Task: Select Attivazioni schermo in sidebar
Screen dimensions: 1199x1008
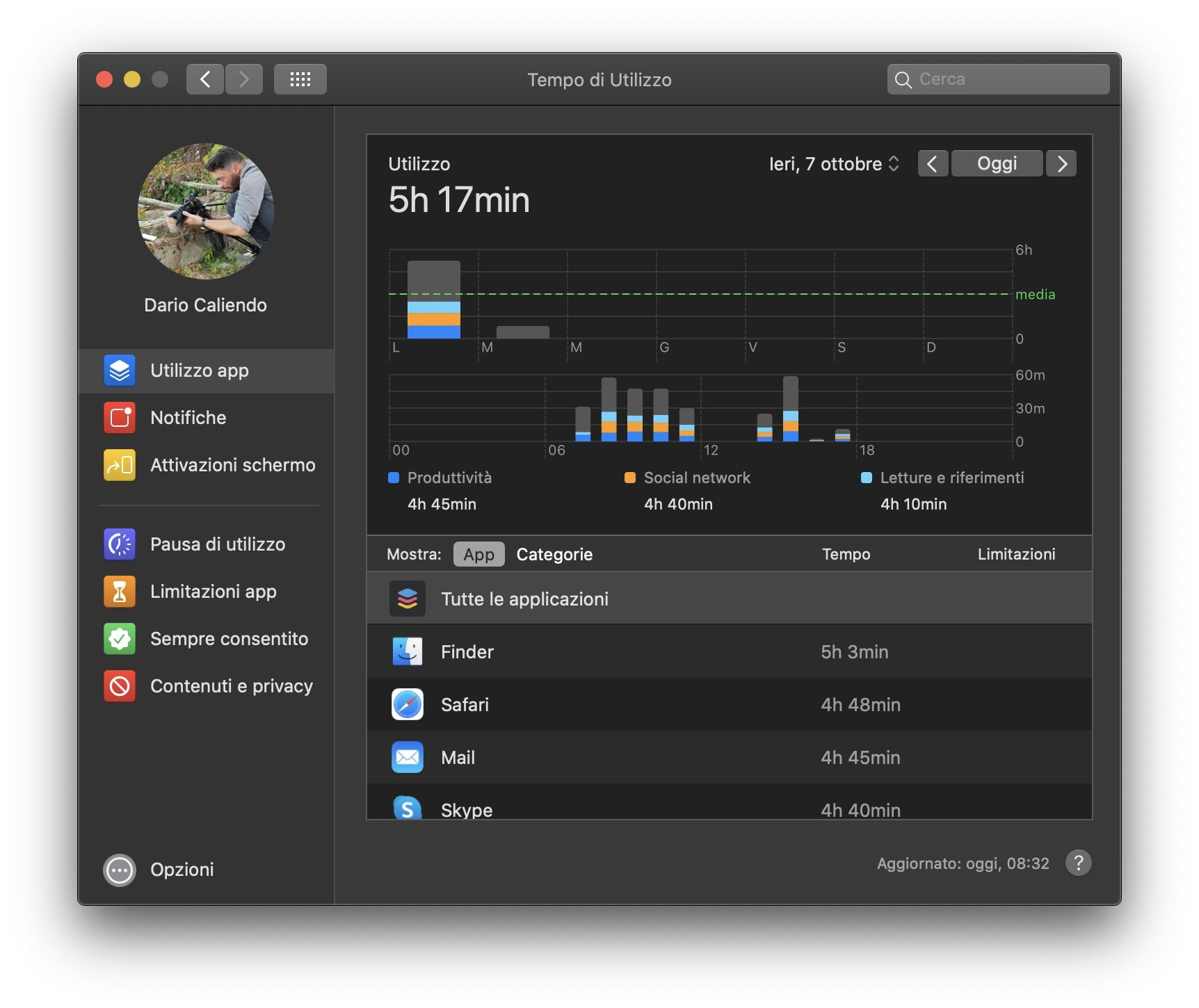Action: (207, 465)
